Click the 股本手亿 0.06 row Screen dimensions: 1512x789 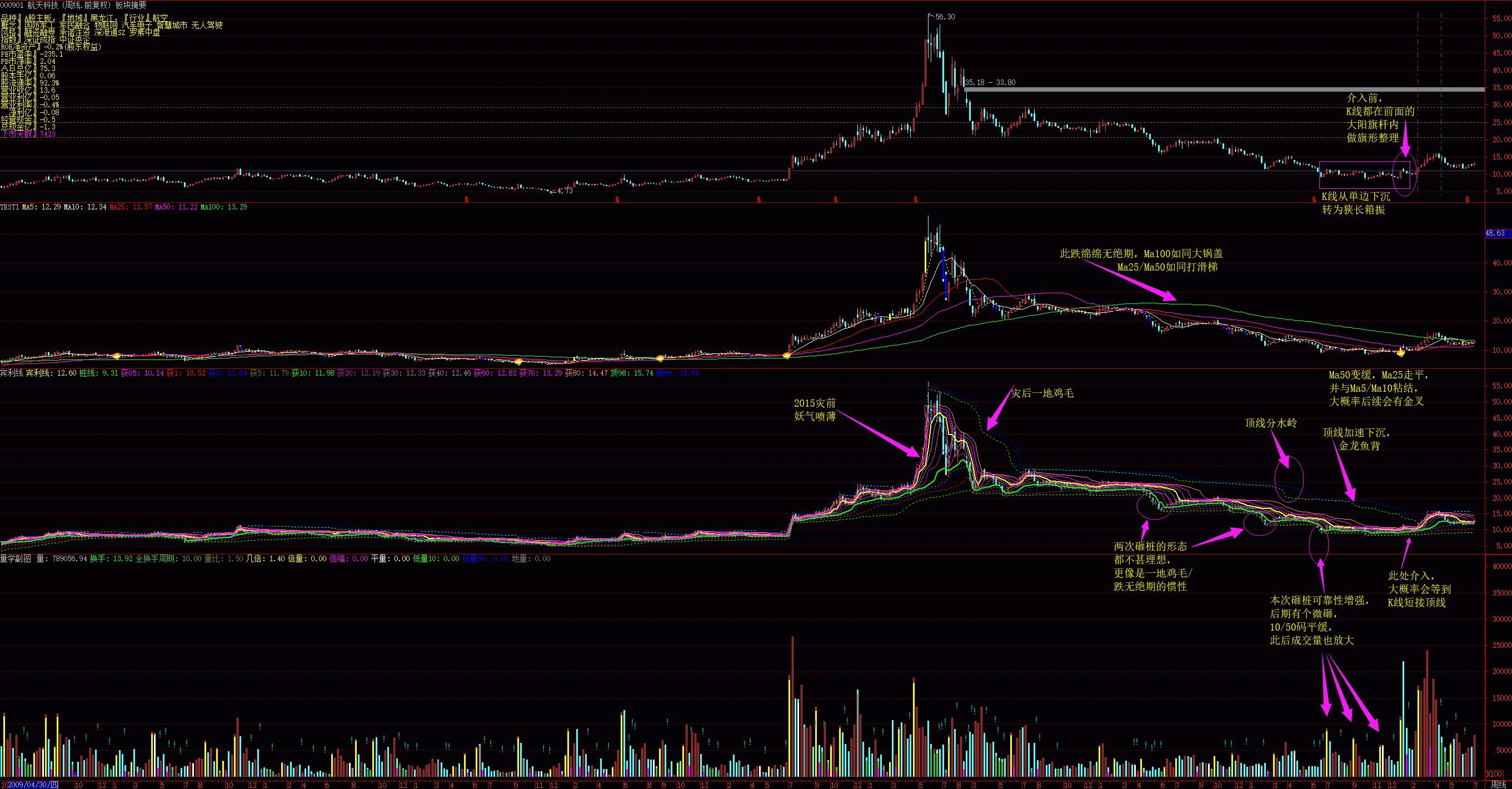[x=28, y=76]
